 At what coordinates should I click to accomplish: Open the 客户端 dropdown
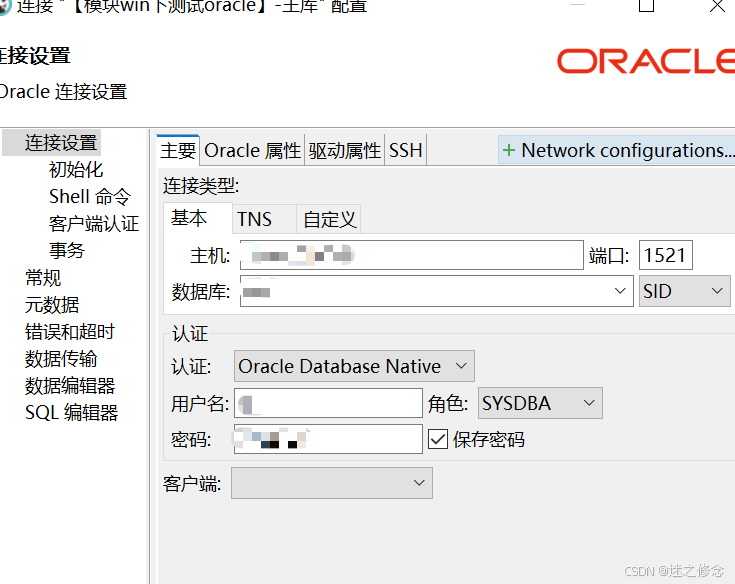click(x=332, y=483)
